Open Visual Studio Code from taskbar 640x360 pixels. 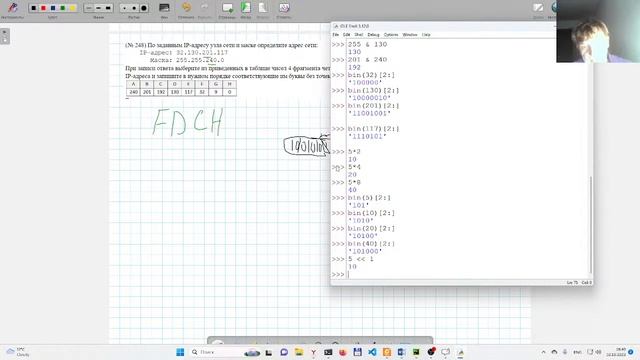coord(372,352)
